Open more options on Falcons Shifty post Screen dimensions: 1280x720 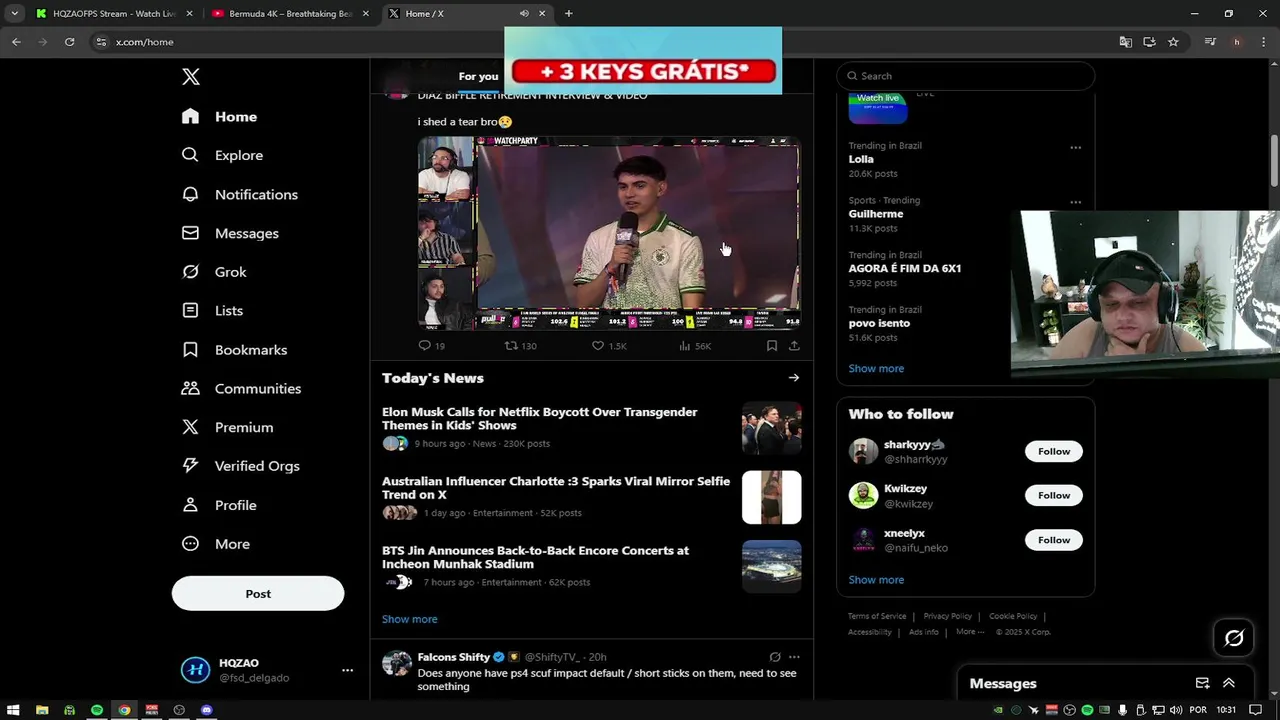click(794, 657)
